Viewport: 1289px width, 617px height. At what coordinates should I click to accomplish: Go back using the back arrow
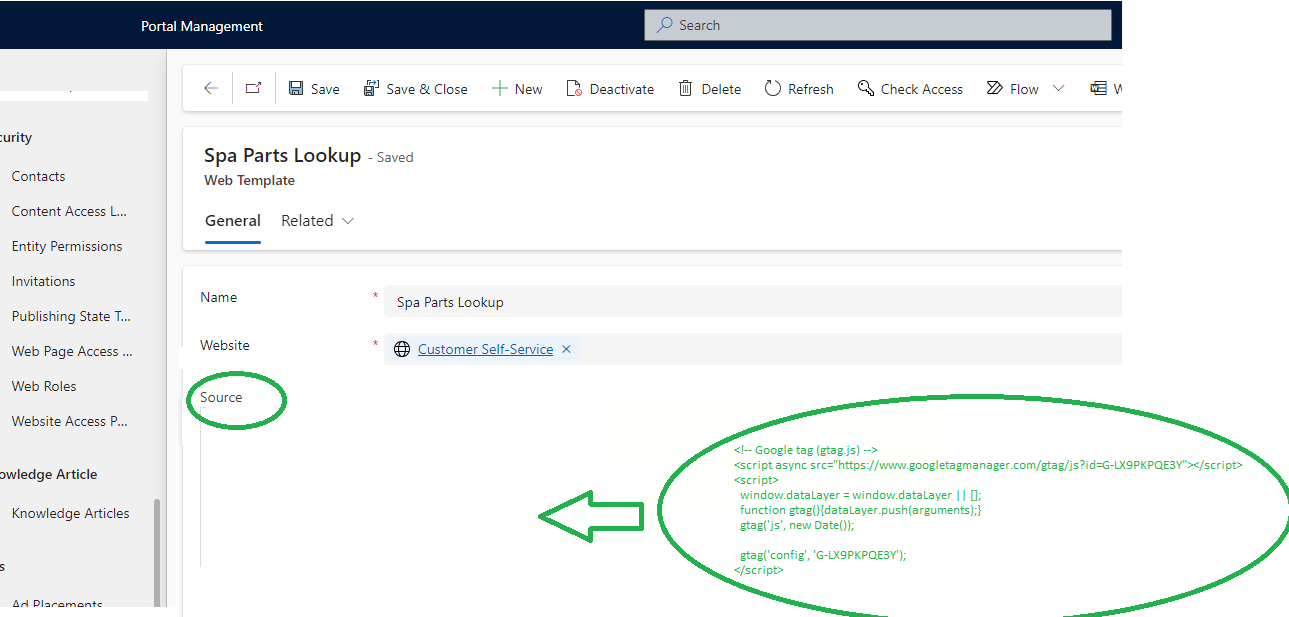pos(210,89)
